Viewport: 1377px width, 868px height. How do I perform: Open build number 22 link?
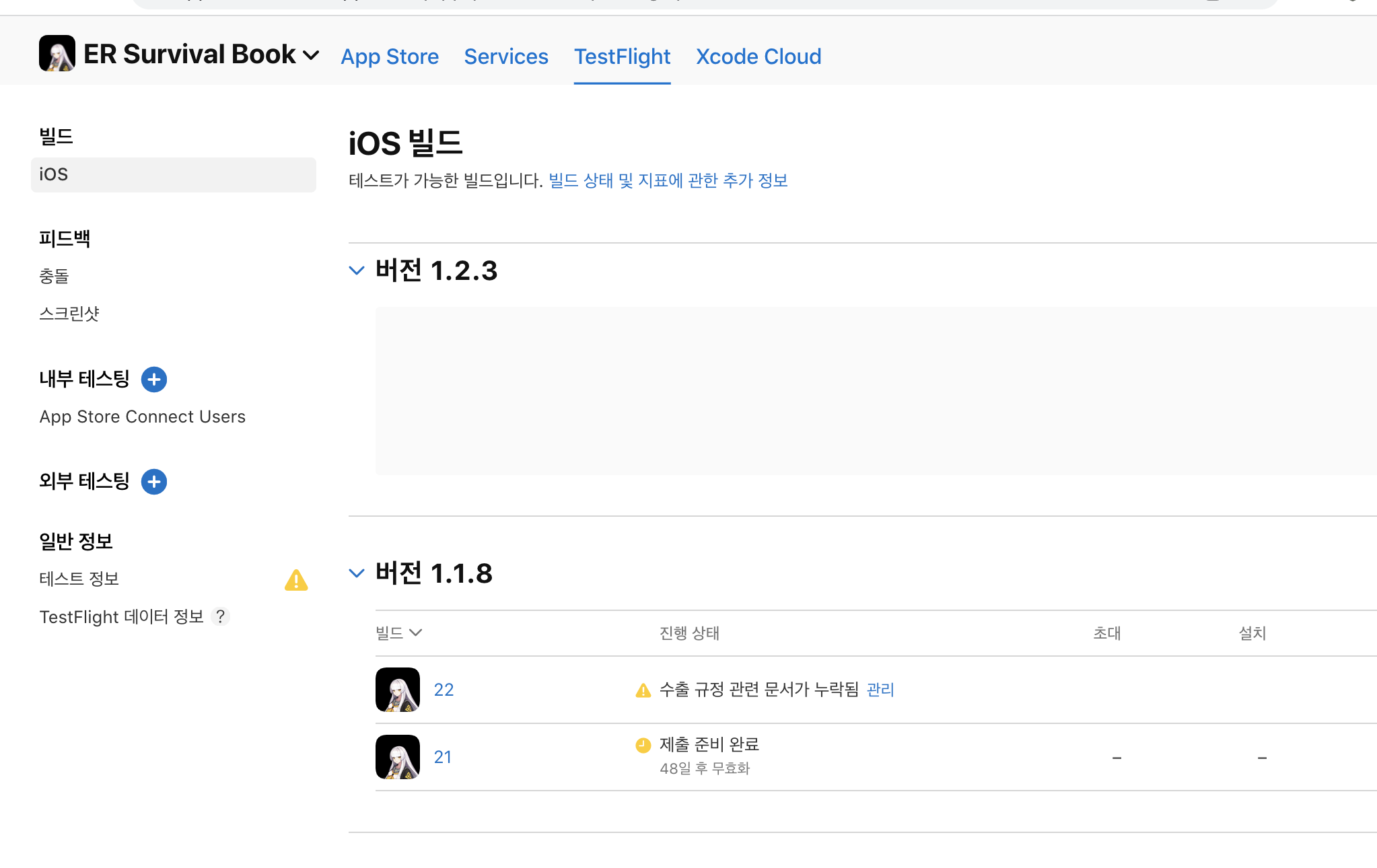(x=444, y=690)
